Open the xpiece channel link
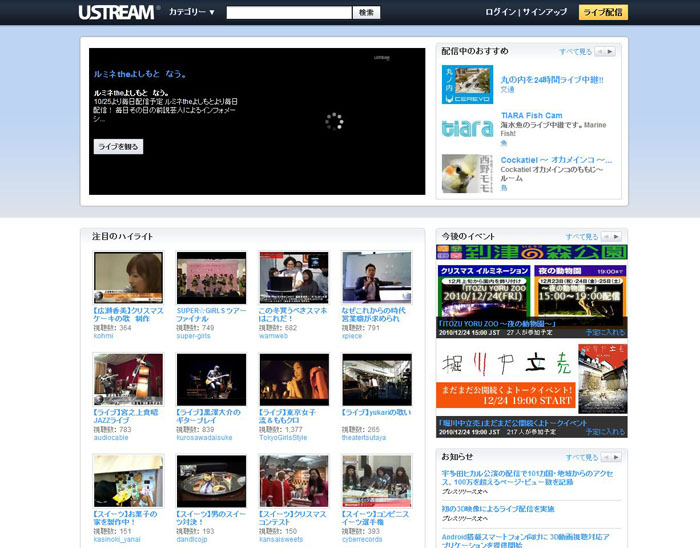Screen dimensions: 700x548 tap(351, 336)
